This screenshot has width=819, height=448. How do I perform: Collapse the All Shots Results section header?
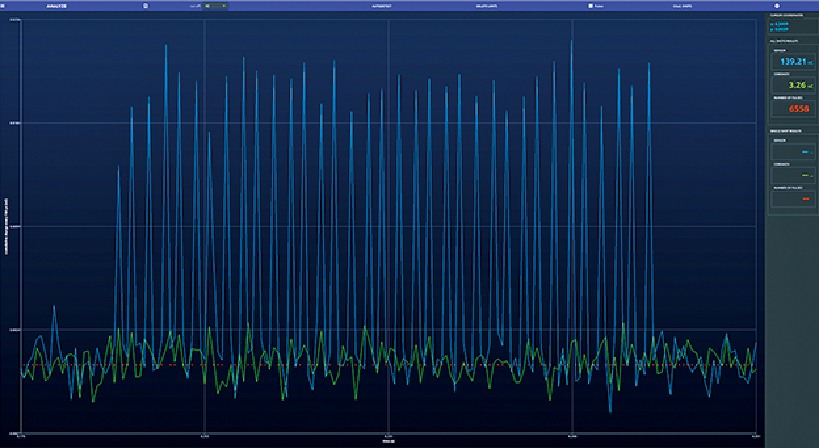791,41
